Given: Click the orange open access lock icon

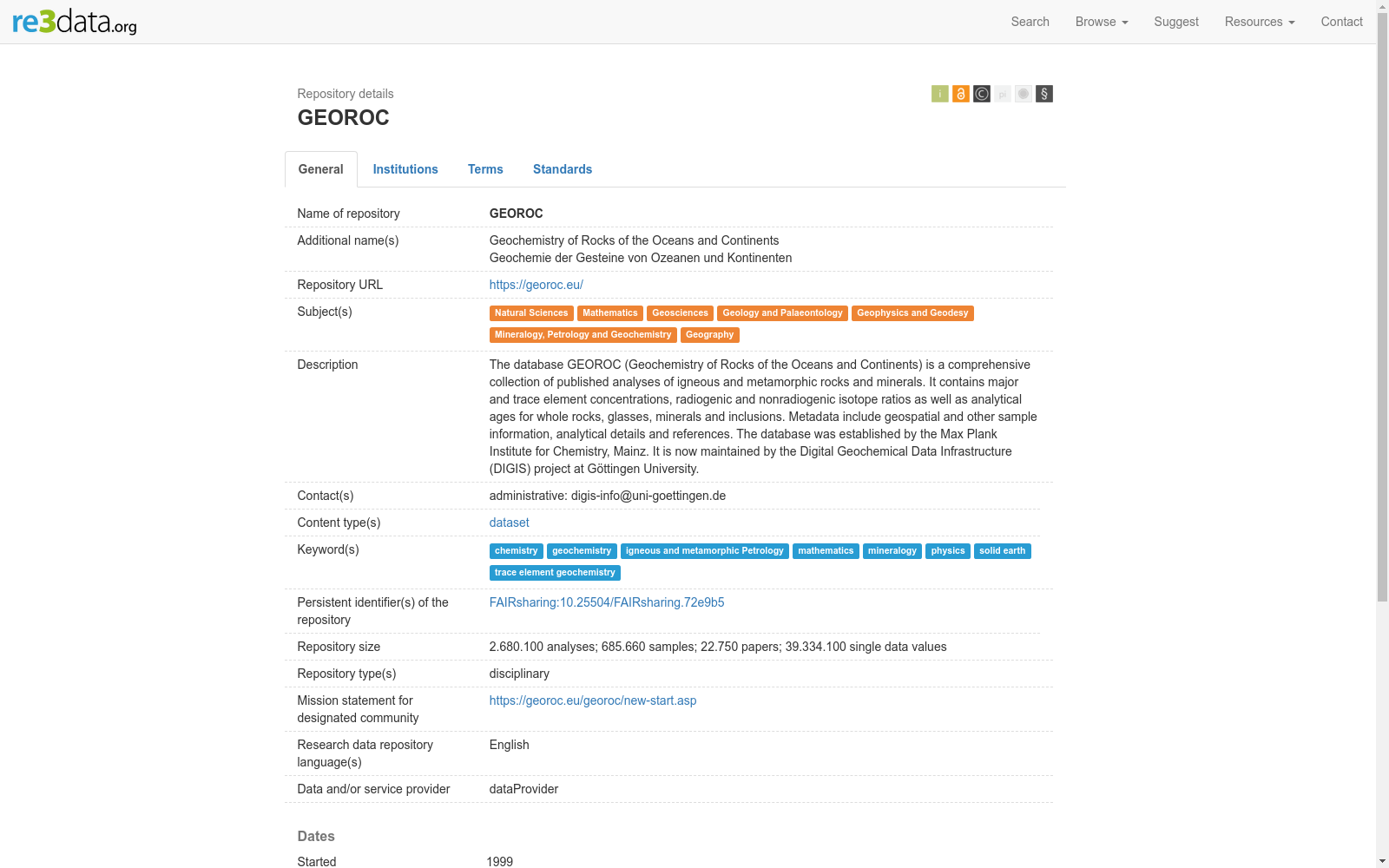Looking at the screenshot, I should click(960, 94).
